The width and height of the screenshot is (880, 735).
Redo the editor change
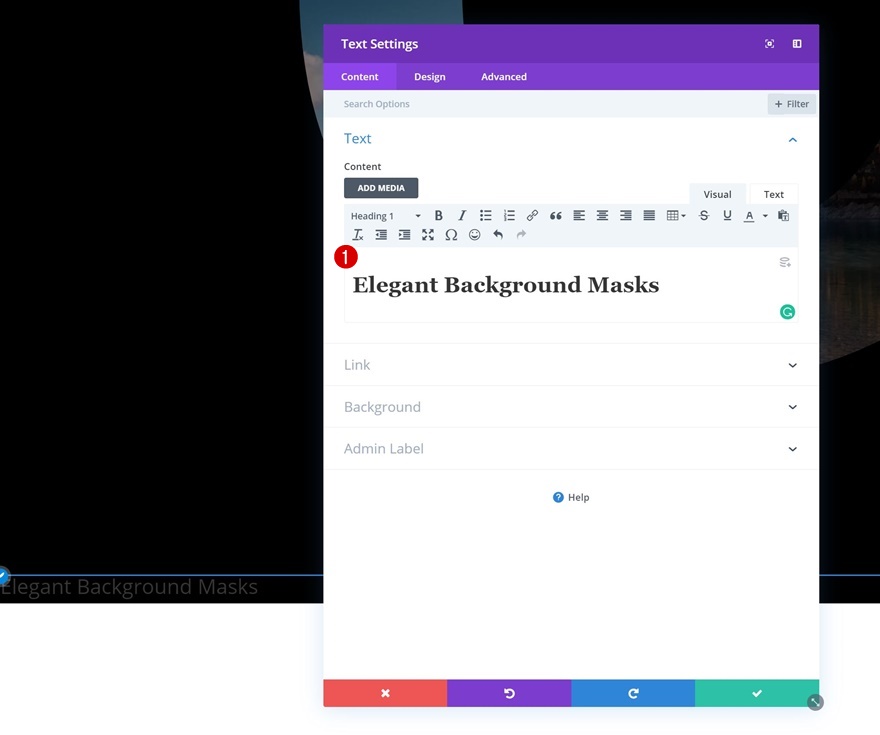coord(521,235)
